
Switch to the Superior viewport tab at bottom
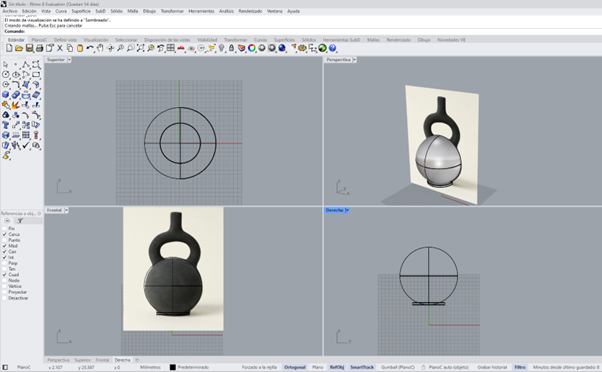pos(83,360)
